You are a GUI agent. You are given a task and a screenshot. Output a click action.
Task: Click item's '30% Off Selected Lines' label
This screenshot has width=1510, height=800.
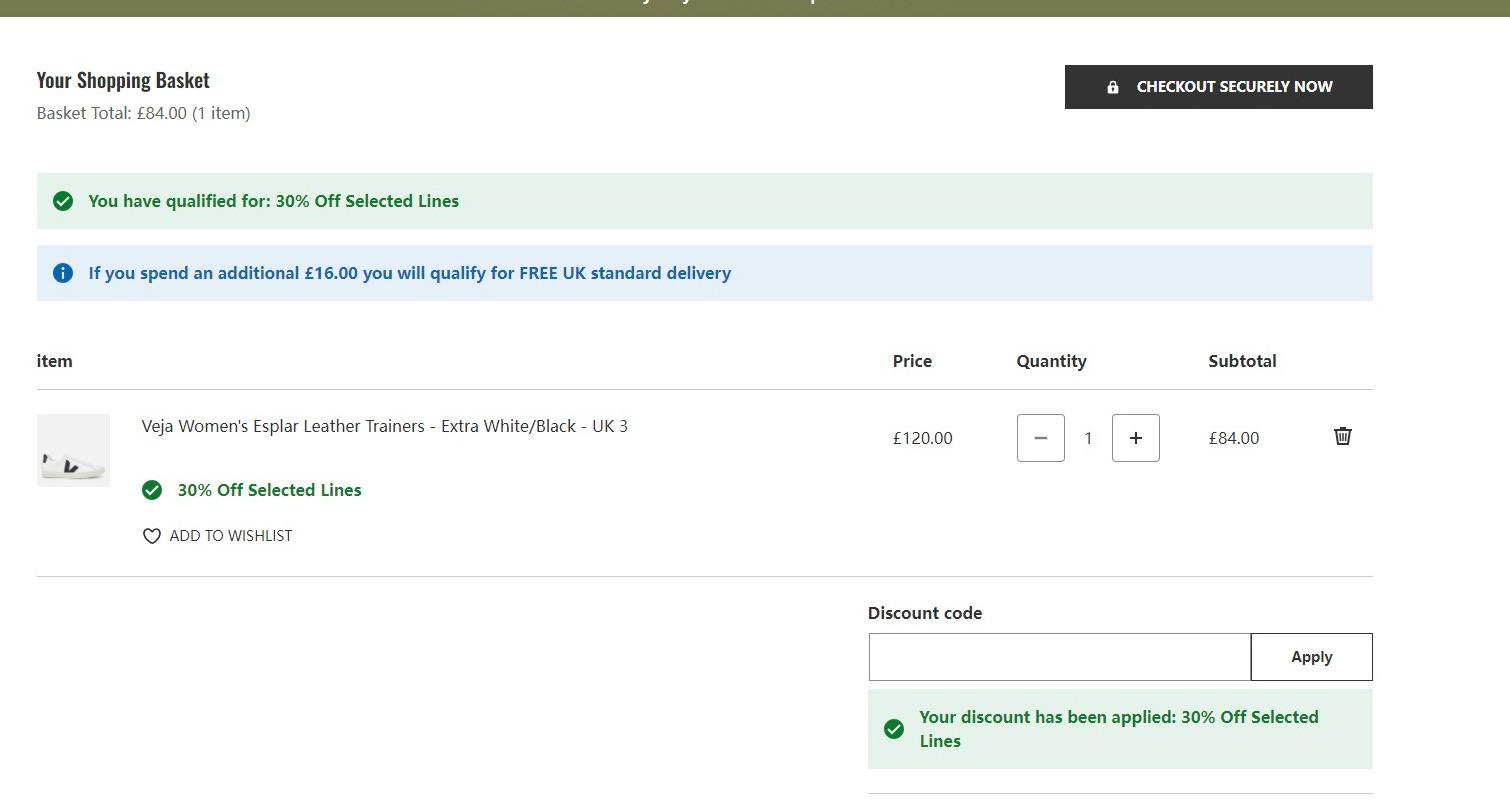pos(270,490)
